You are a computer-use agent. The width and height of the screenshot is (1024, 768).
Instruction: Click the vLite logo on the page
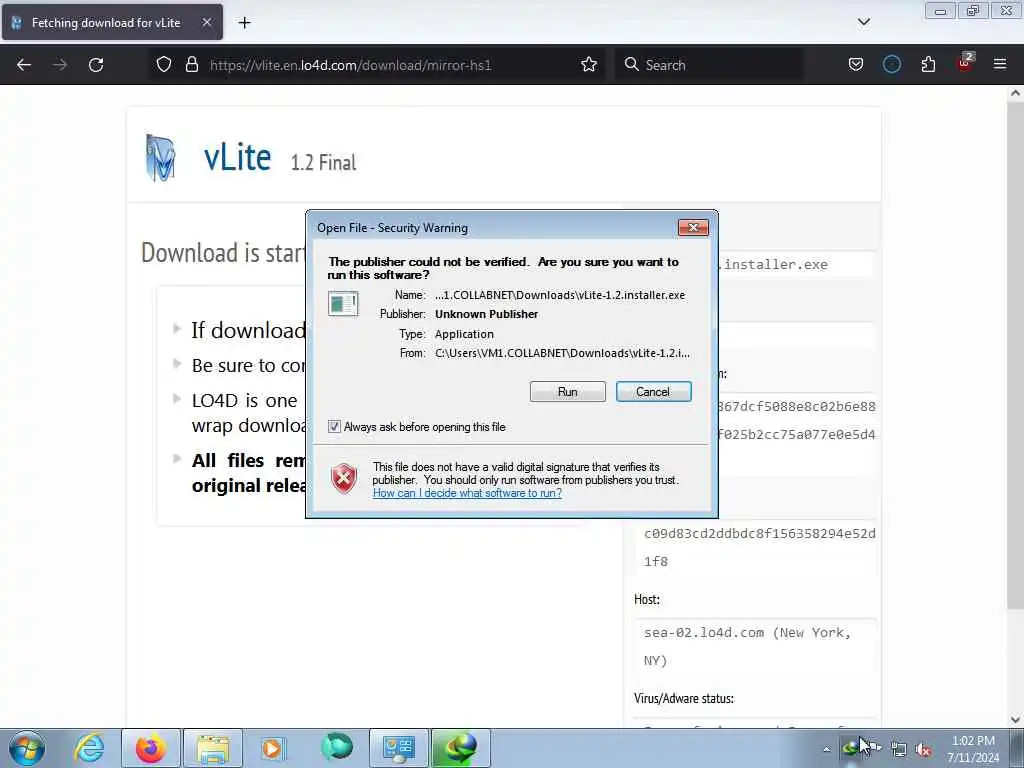pos(160,157)
